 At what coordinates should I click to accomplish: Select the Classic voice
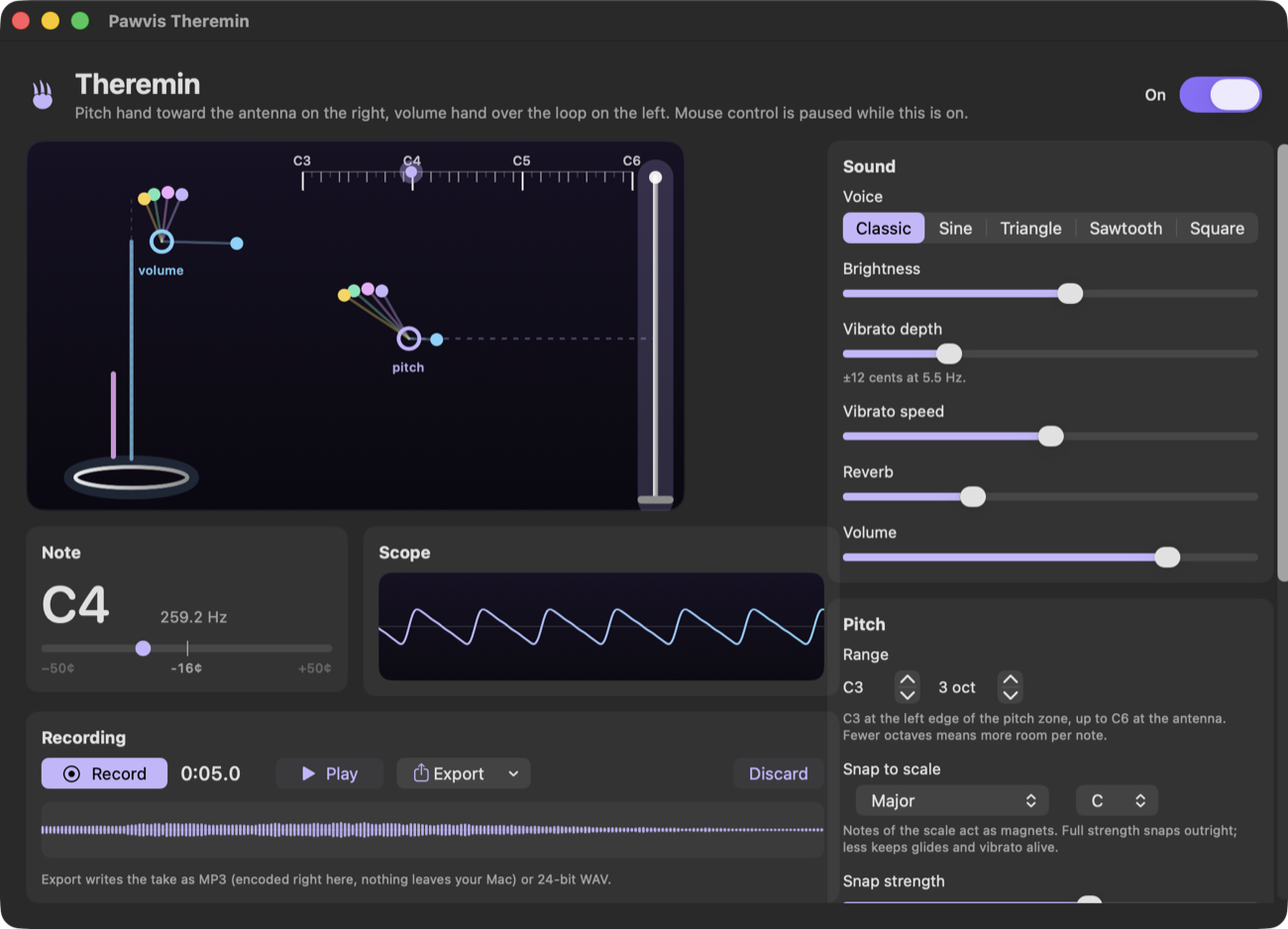[x=884, y=228]
